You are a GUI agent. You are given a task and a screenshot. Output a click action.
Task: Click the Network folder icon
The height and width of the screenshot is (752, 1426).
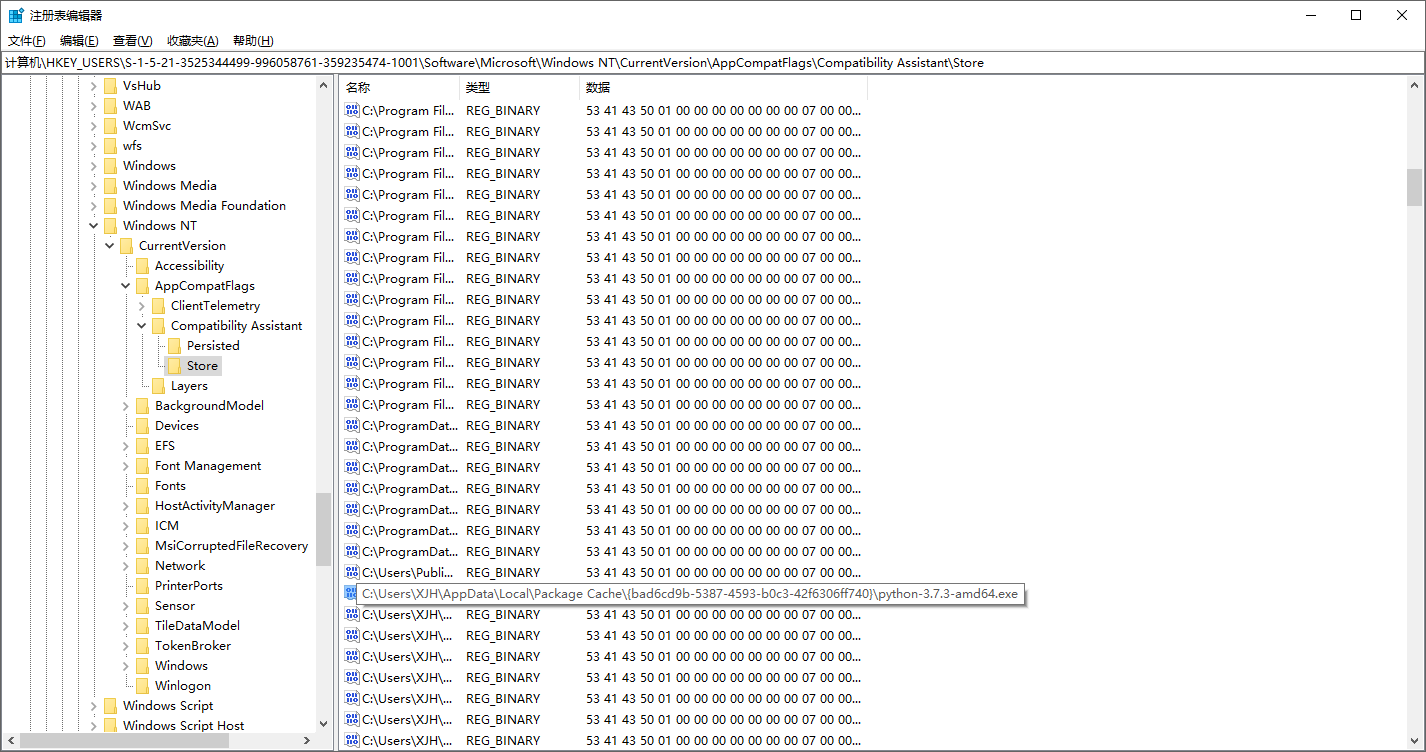(x=142, y=566)
